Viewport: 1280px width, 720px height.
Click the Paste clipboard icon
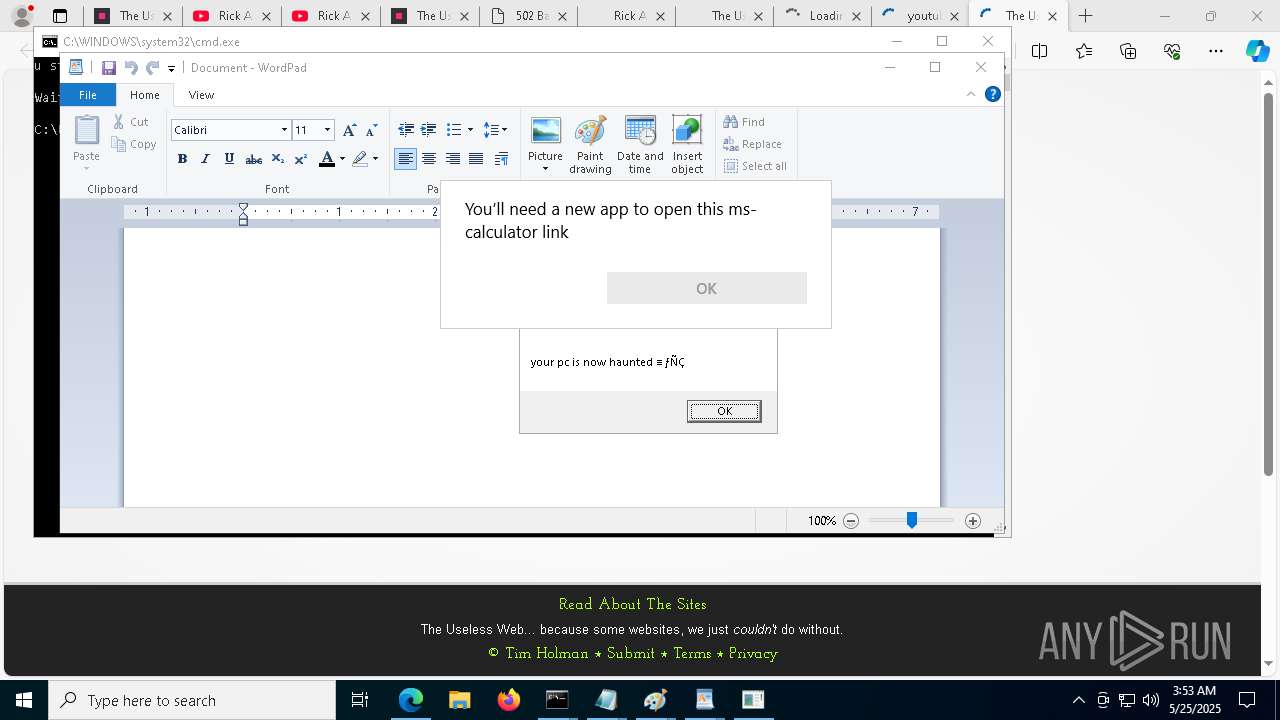click(87, 130)
